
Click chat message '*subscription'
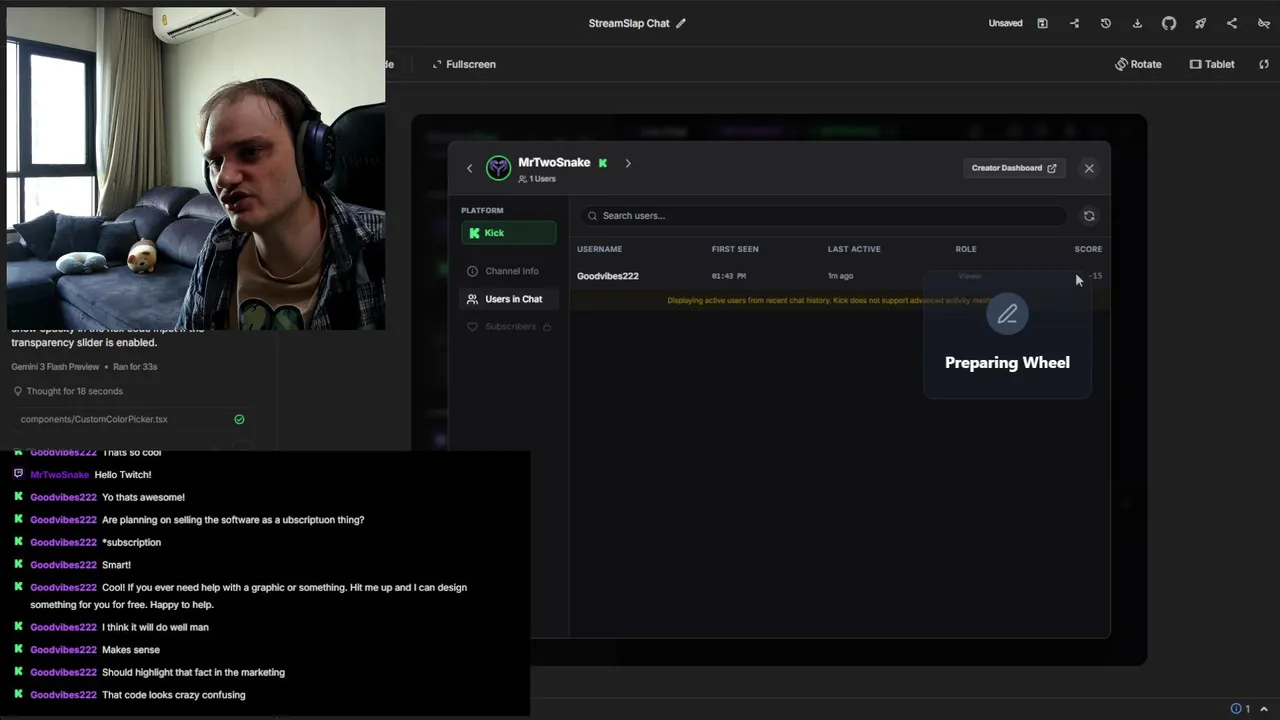[x=131, y=542]
